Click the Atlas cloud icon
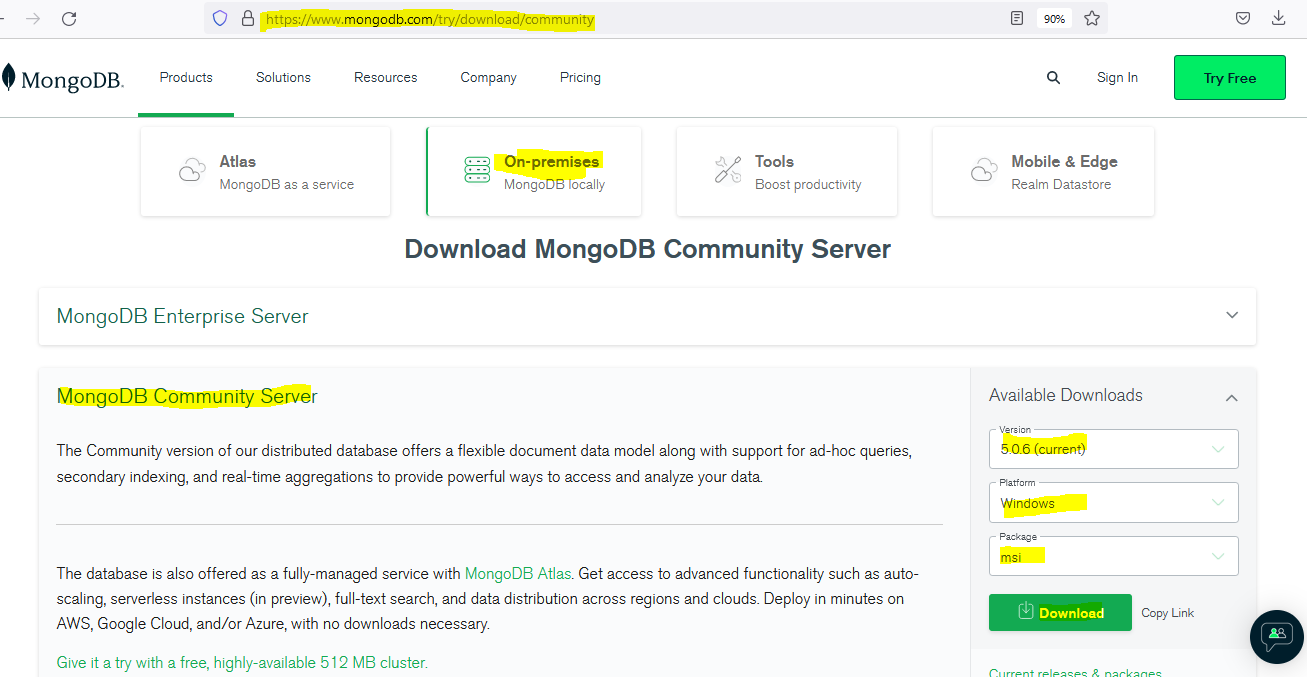1307x677 pixels. [192, 170]
